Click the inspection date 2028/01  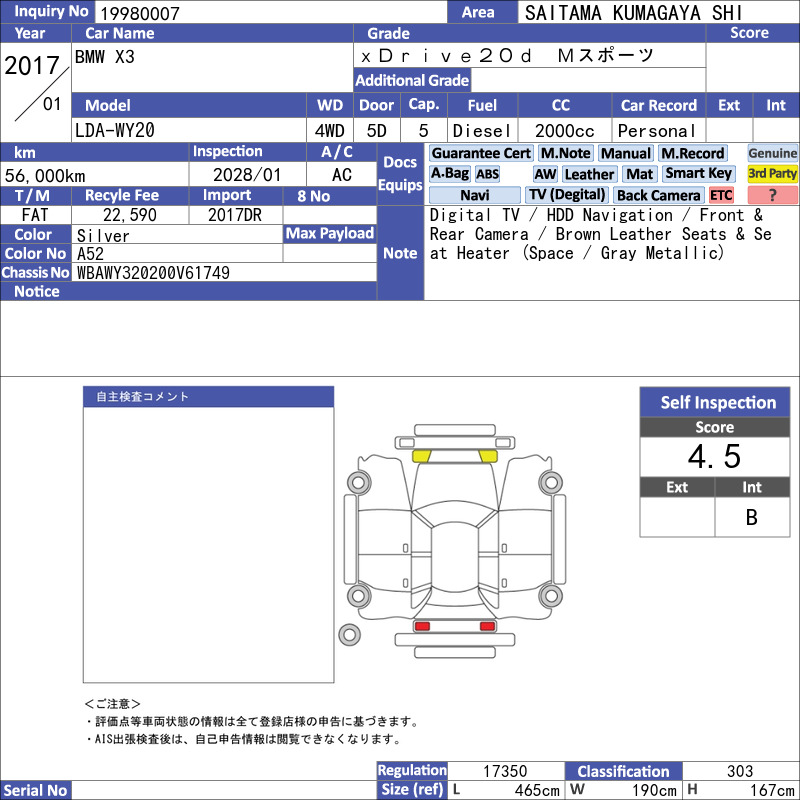coord(247,175)
